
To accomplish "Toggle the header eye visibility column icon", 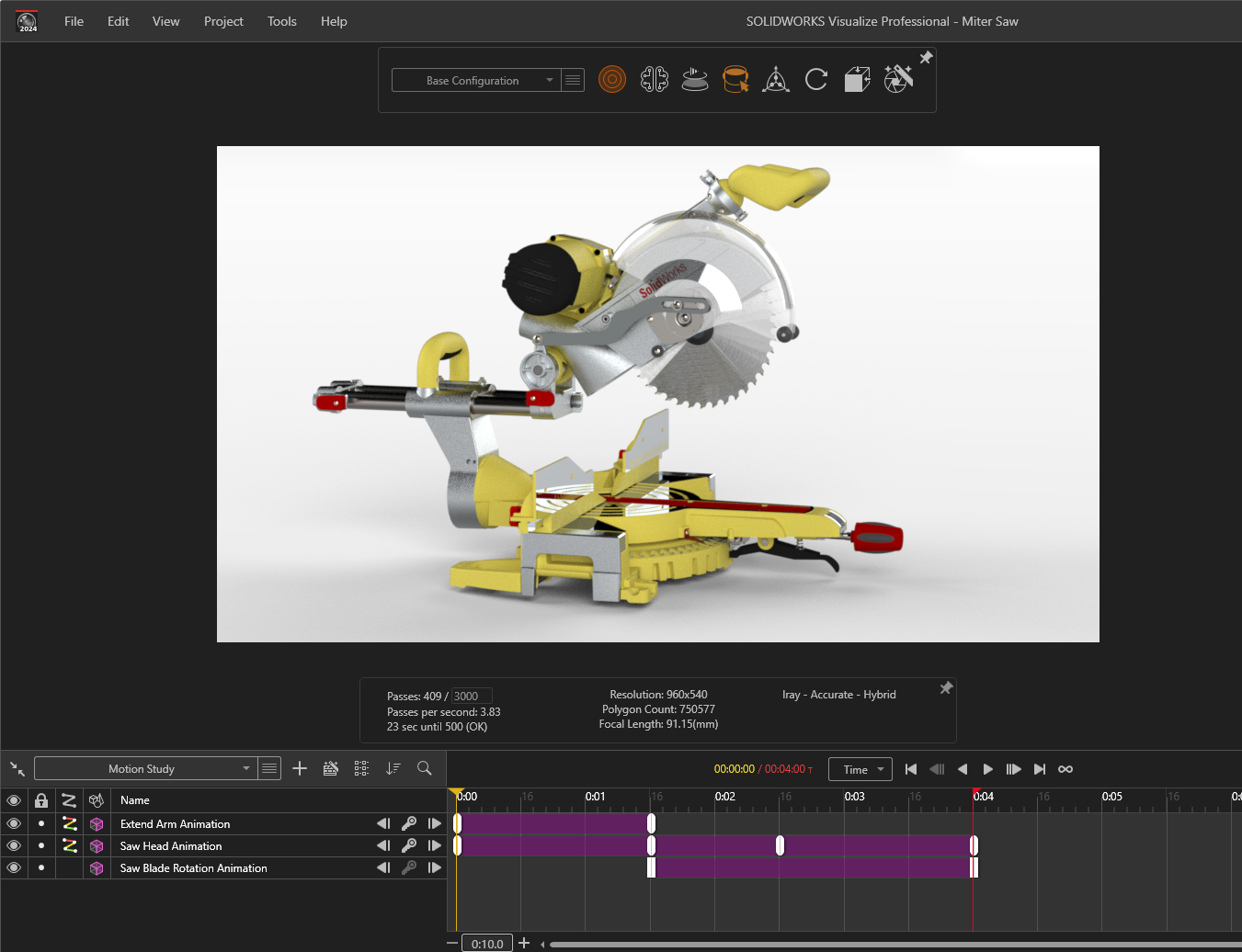I will click(14, 800).
